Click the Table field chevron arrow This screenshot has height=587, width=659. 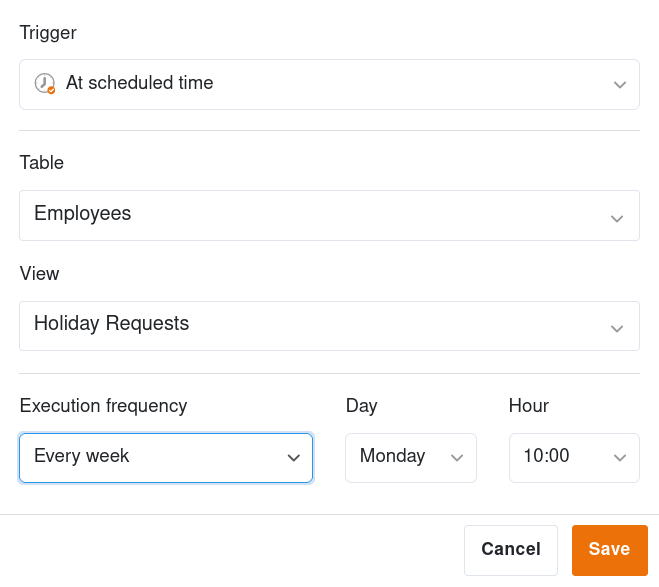click(x=619, y=217)
